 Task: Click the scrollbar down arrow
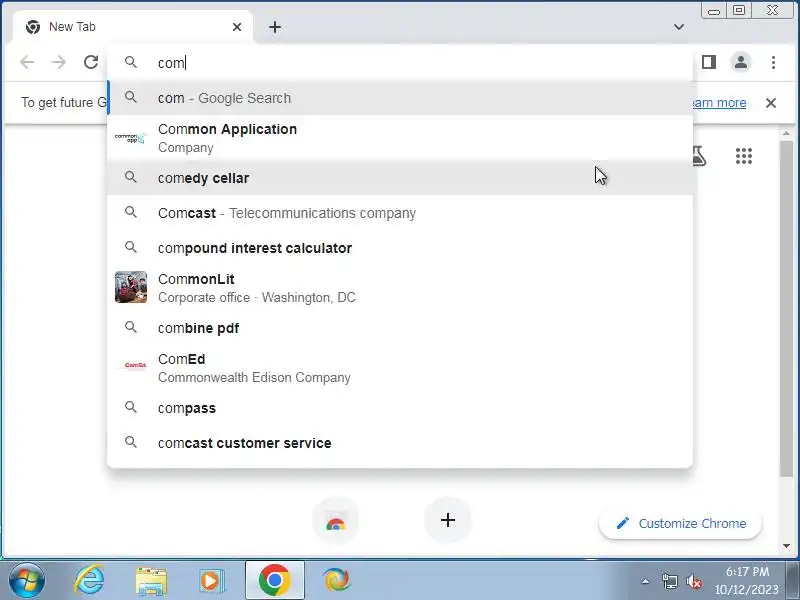click(x=786, y=546)
